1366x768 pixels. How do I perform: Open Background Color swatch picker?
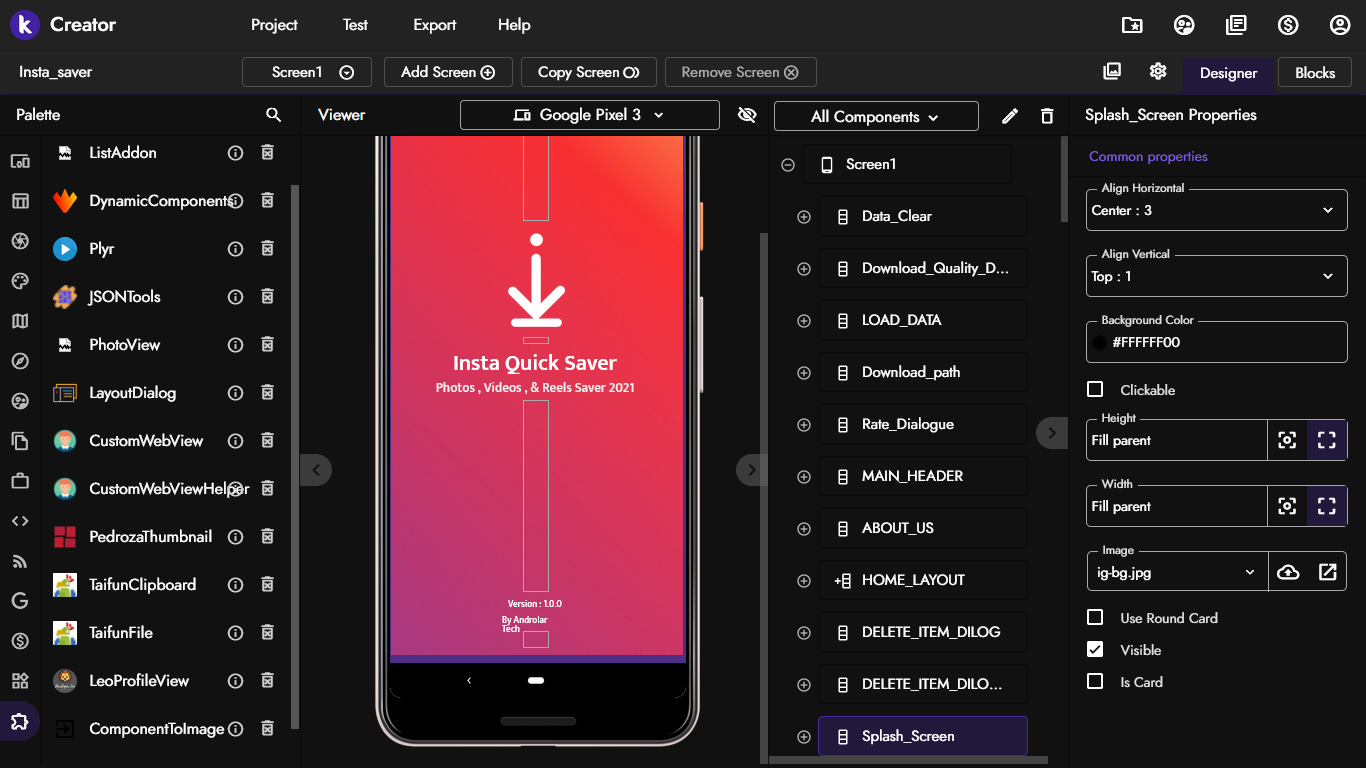tap(1100, 342)
